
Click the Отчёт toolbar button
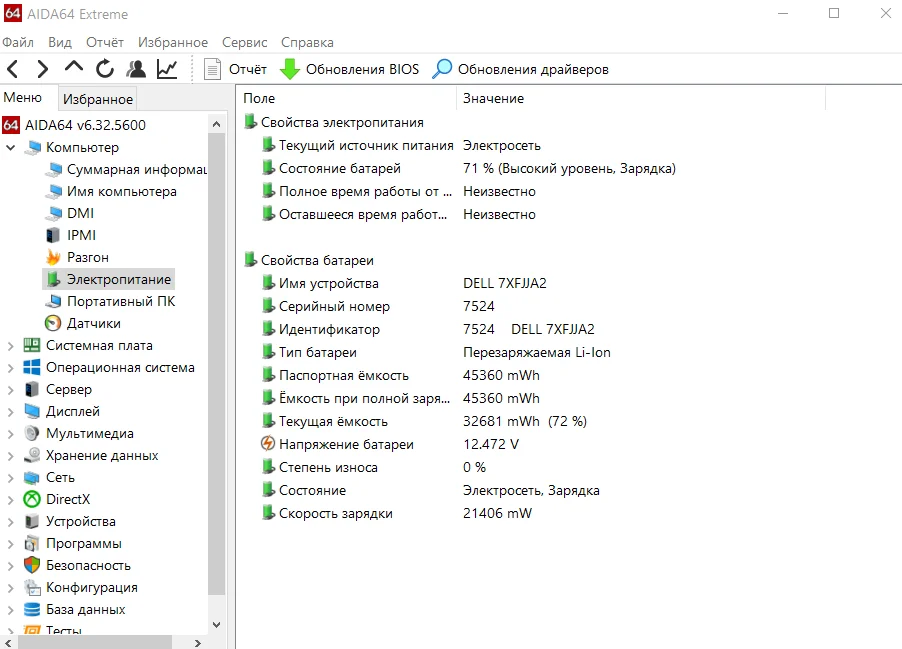[235, 69]
